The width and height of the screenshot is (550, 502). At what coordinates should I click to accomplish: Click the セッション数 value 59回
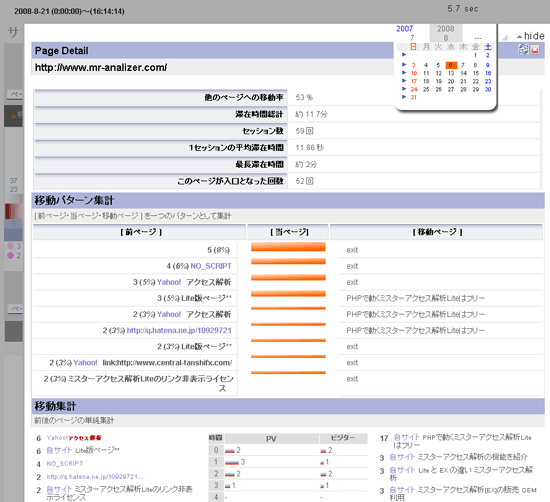[304, 131]
